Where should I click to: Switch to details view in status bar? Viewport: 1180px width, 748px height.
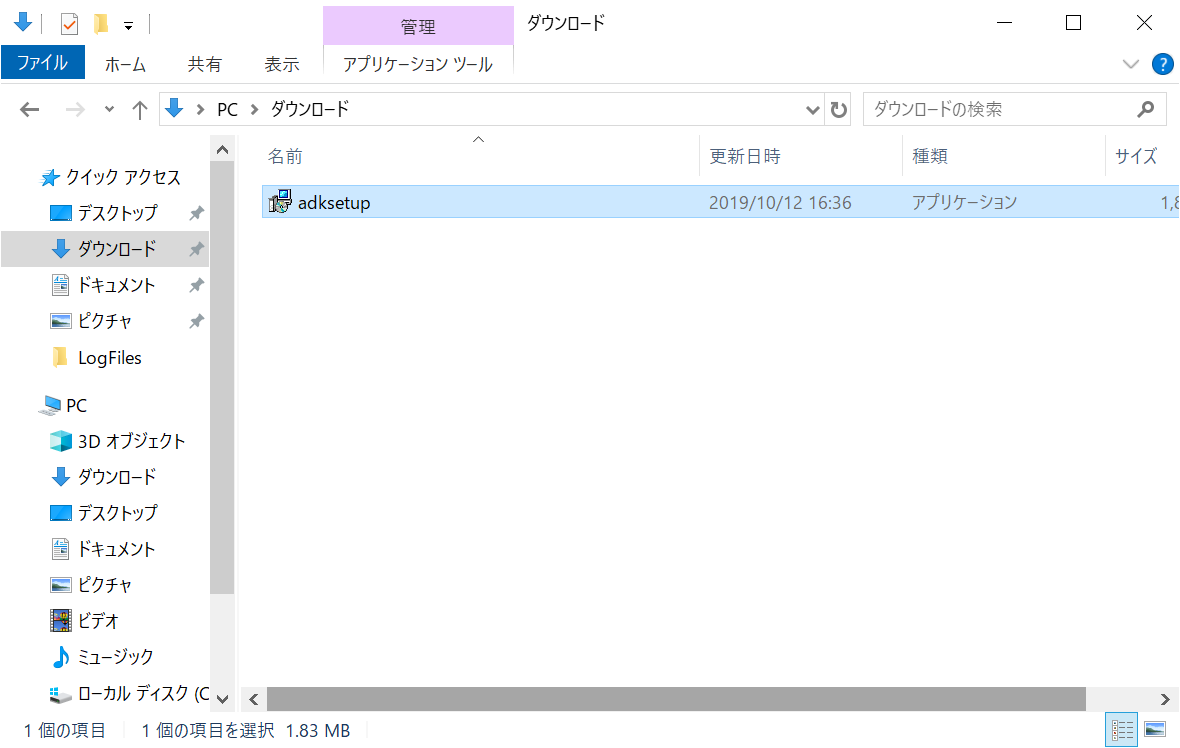tap(1122, 730)
